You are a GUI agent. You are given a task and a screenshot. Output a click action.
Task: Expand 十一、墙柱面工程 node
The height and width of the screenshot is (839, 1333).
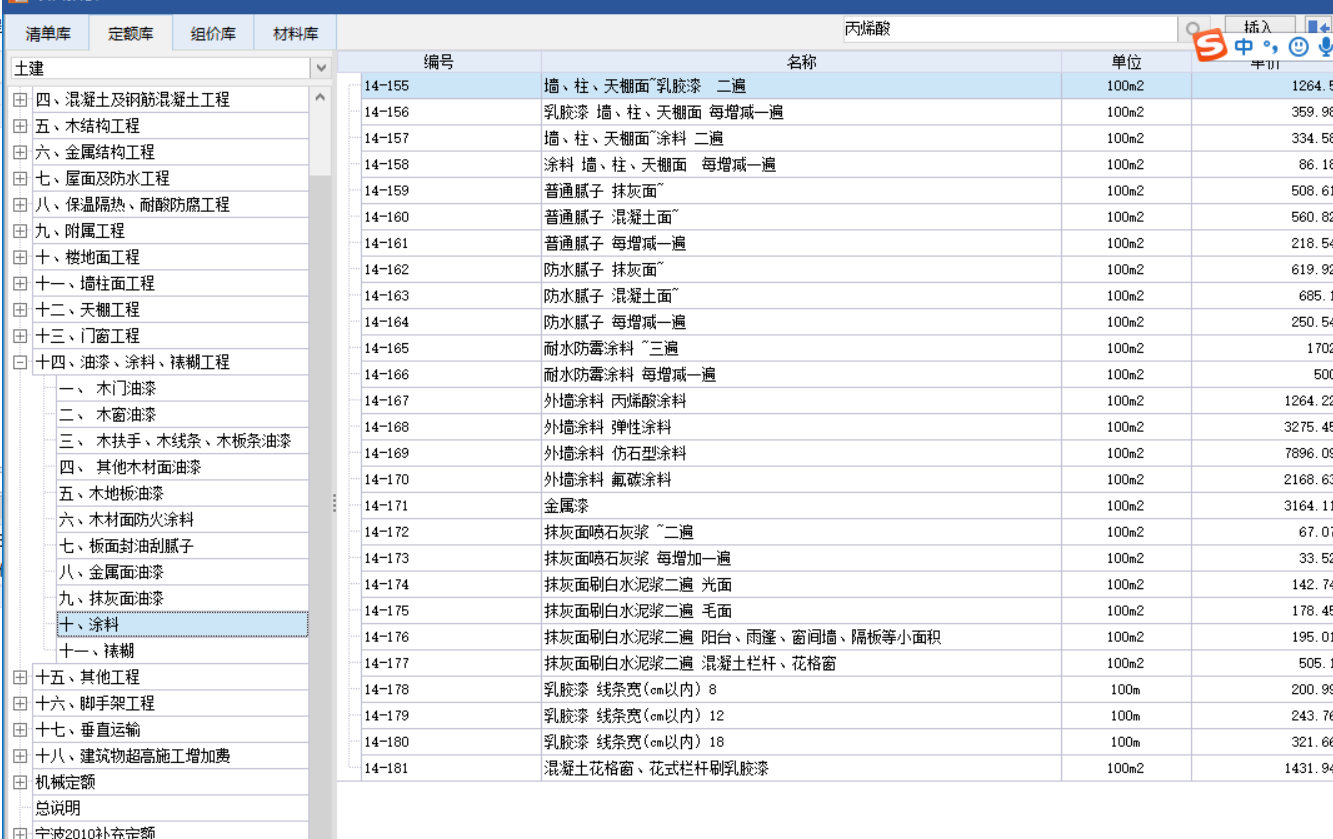[x=20, y=284]
